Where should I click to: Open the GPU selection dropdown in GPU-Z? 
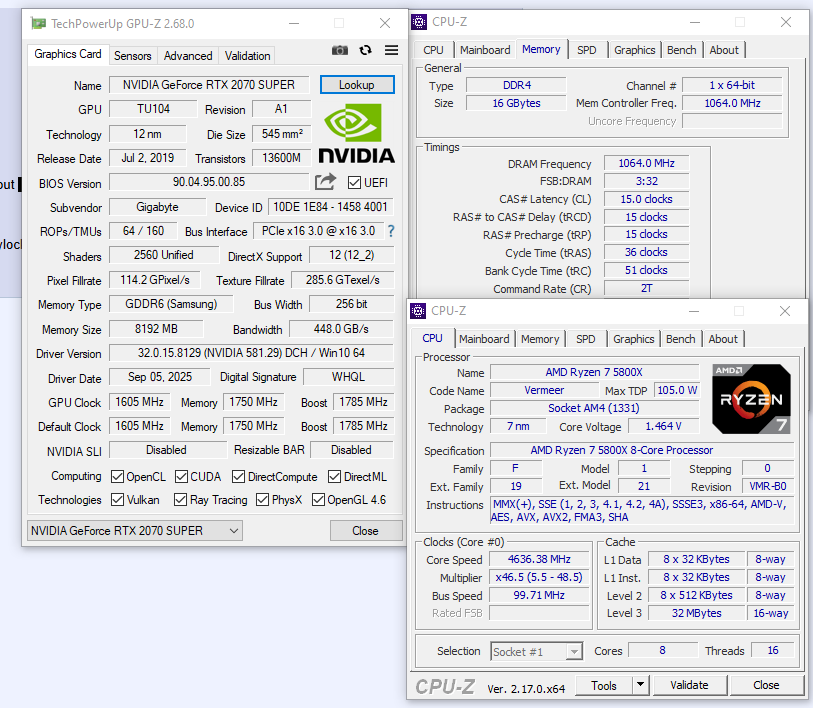[135, 531]
